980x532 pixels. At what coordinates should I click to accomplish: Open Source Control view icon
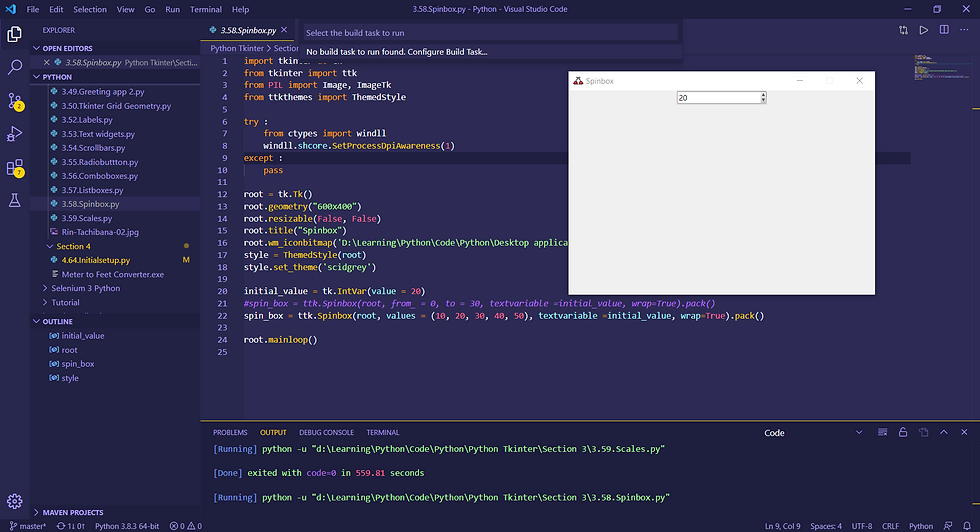coord(14,101)
